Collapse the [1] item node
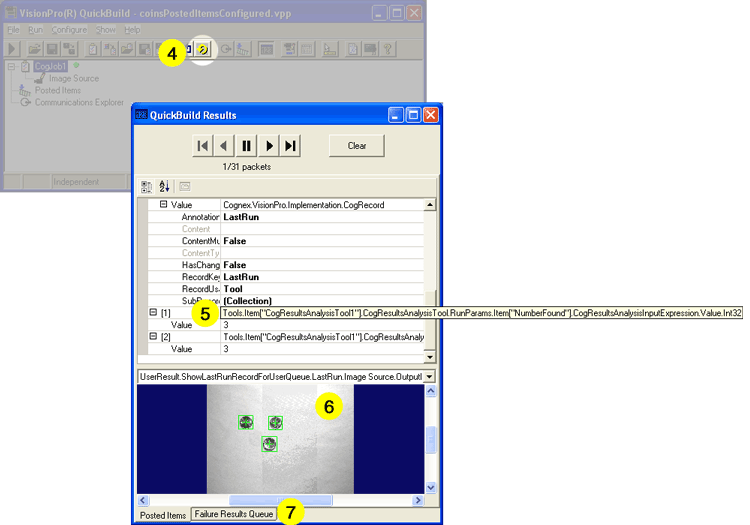The height and width of the screenshot is (525, 750). (153, 312)
